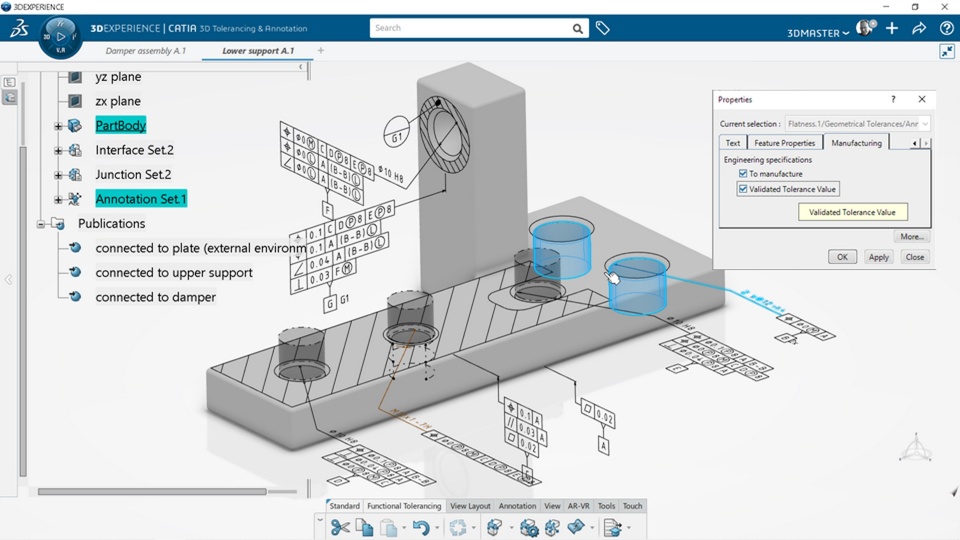The height and width of the screenshot is (540, 960).
Task: Toggle the Validated Tolerance Value checkbox
Action: click(743, 189)
